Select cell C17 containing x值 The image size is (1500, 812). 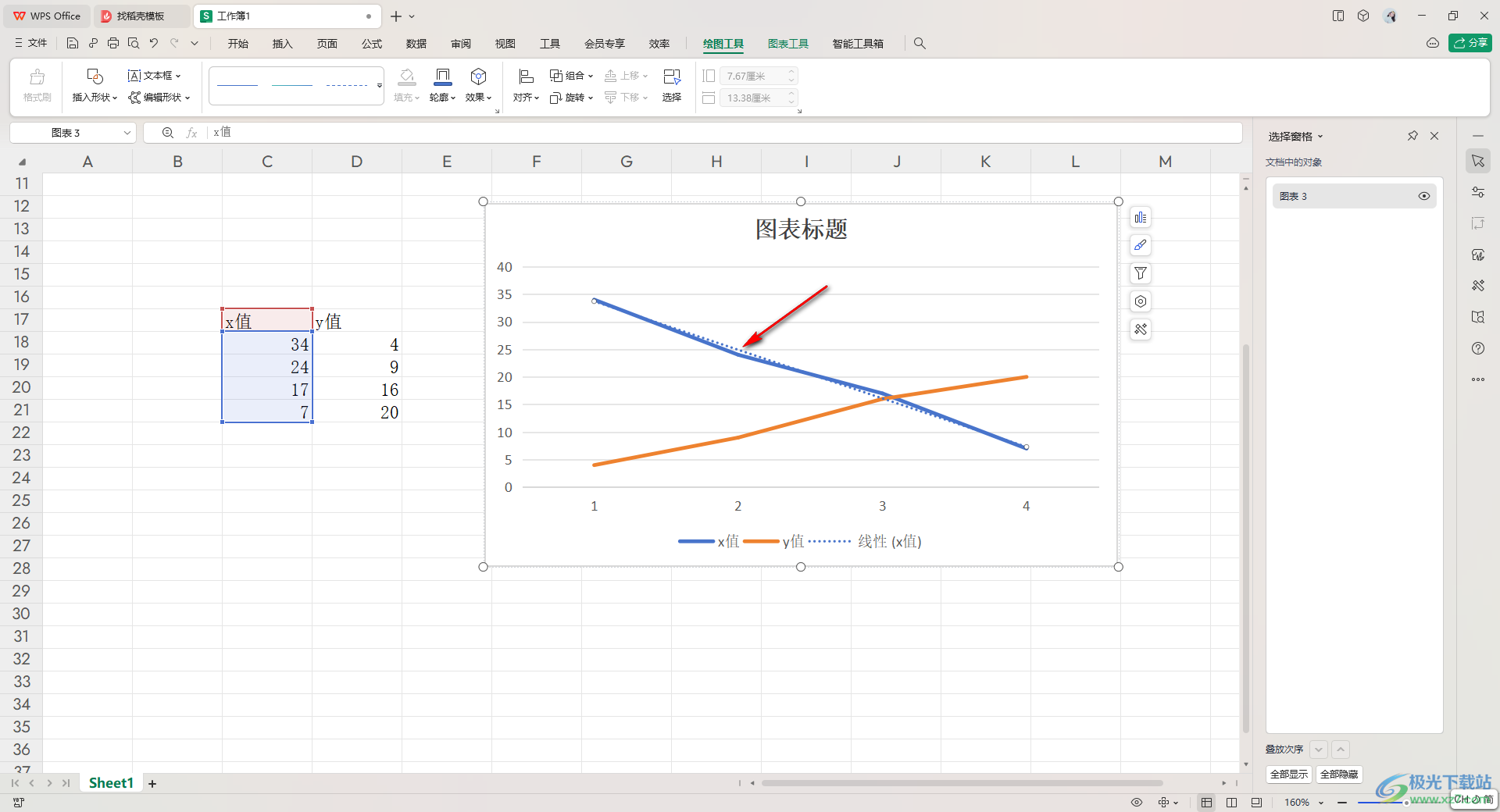pyautogui.click(x=267, y=320)
